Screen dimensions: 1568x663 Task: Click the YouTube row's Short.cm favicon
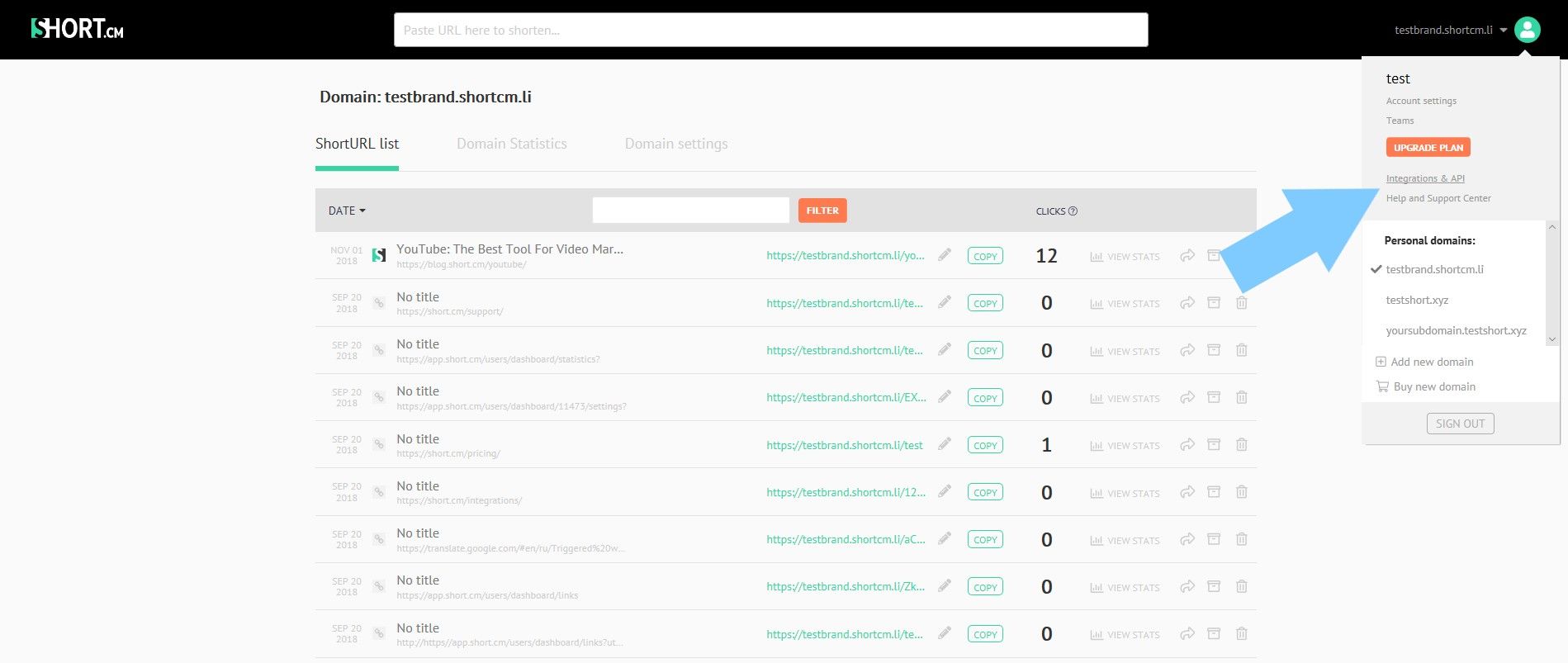[x=379, y=255]
